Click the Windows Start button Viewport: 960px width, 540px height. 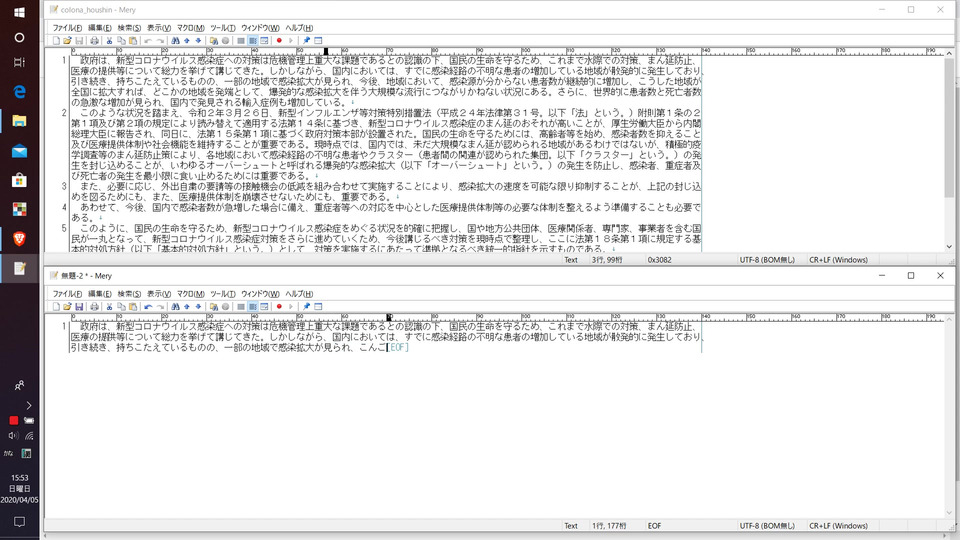(x=20, y=12)
